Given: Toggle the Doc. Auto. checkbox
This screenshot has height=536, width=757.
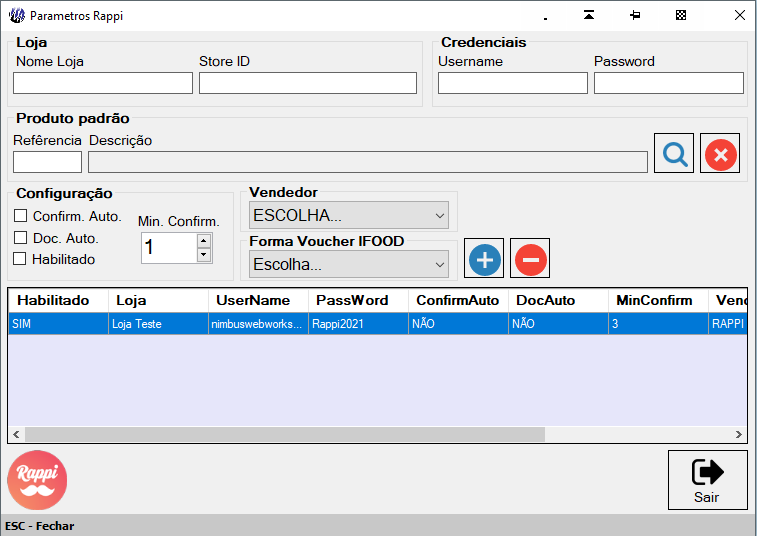Looking at the screenshot, I should click(20, 237).
